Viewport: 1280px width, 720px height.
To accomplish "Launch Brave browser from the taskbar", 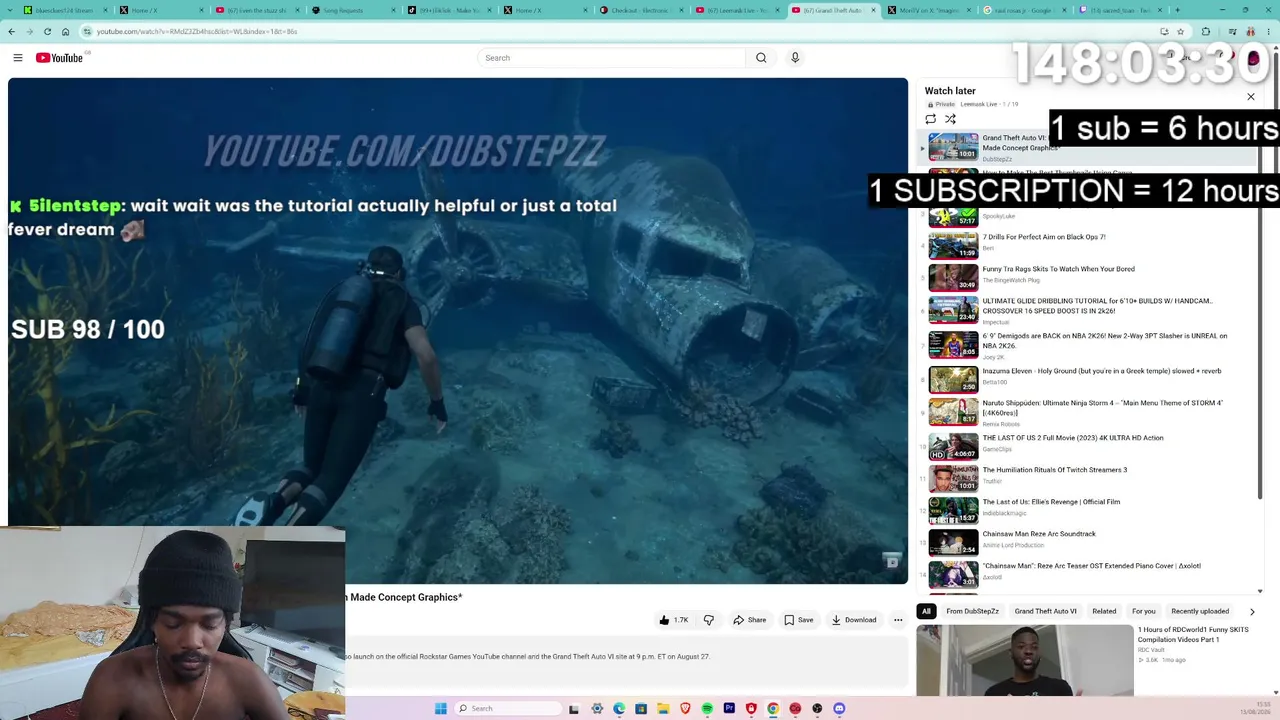I will [x=685, y=708].
